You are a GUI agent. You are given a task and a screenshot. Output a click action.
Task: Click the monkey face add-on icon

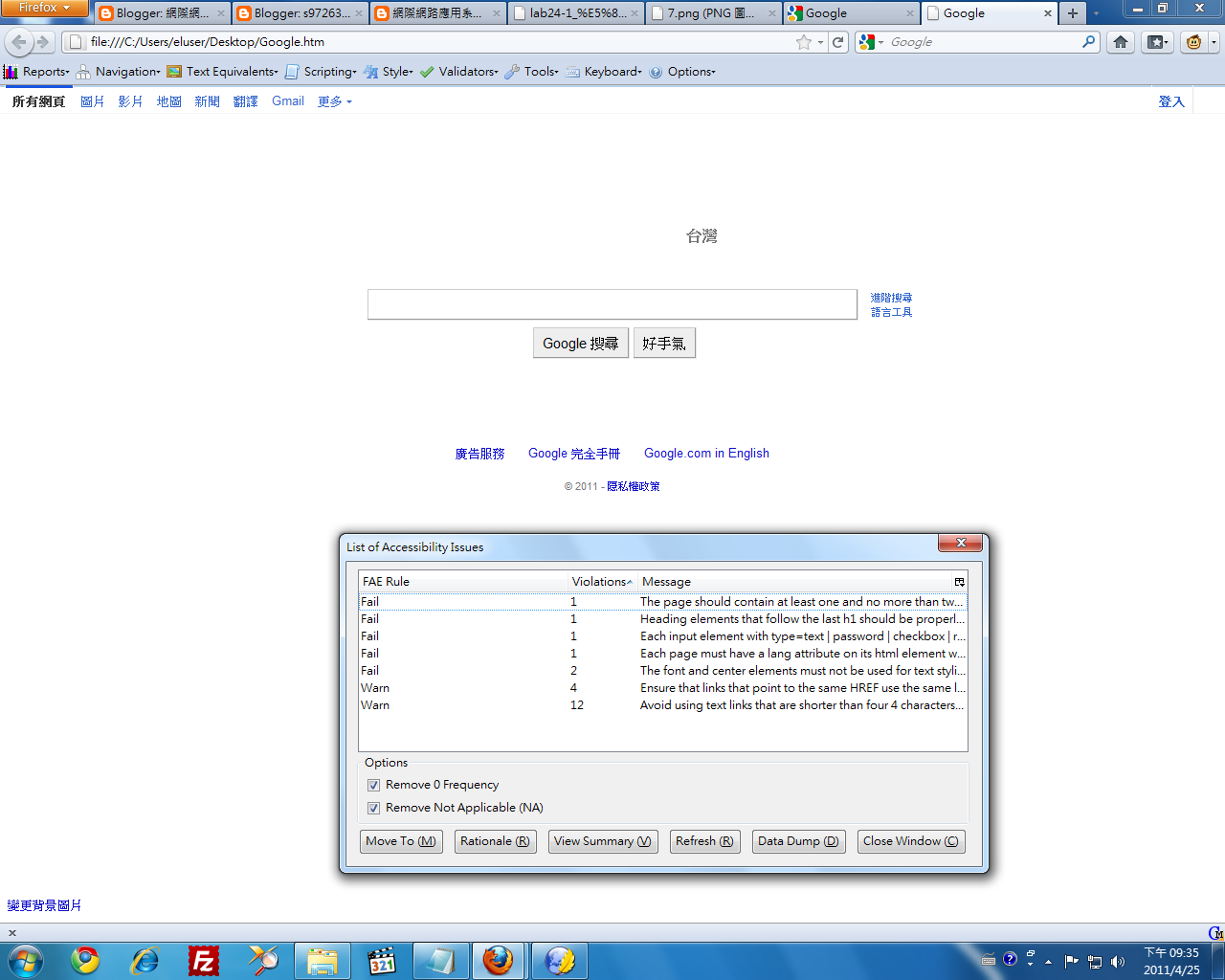[x=1194, y=42]
